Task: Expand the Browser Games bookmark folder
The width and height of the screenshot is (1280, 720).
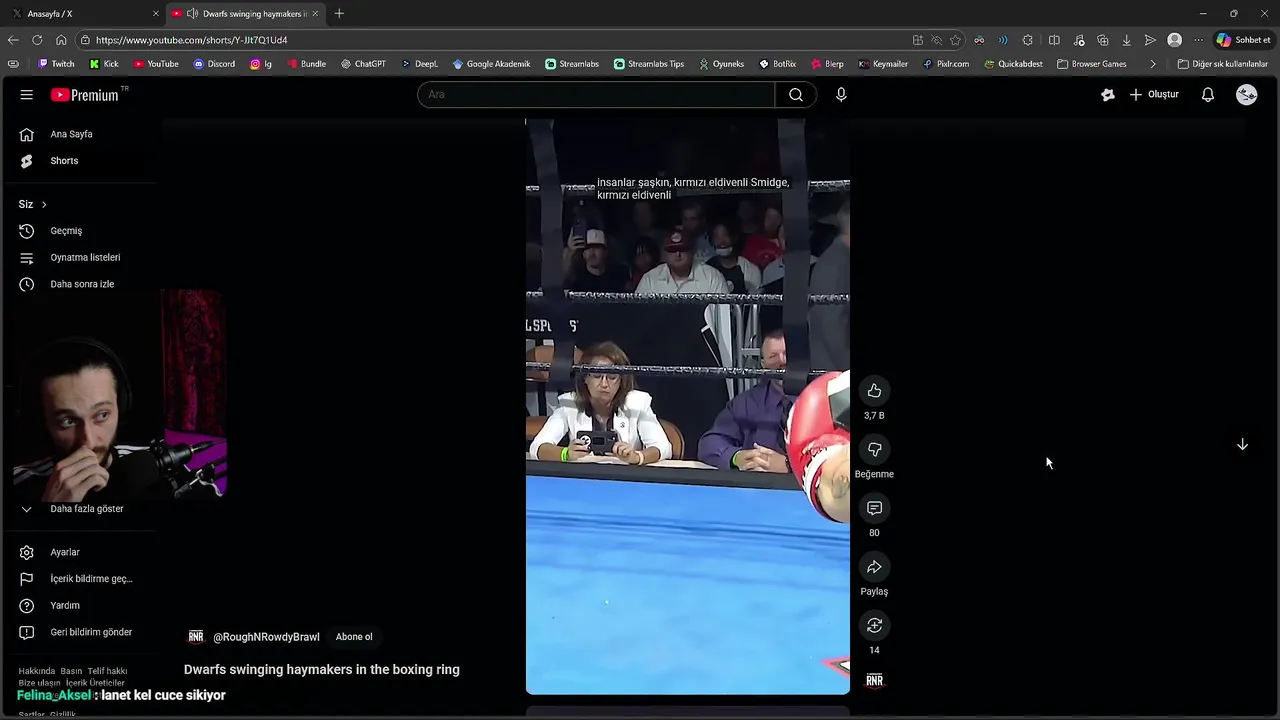Action: (x=1092, y=64)
